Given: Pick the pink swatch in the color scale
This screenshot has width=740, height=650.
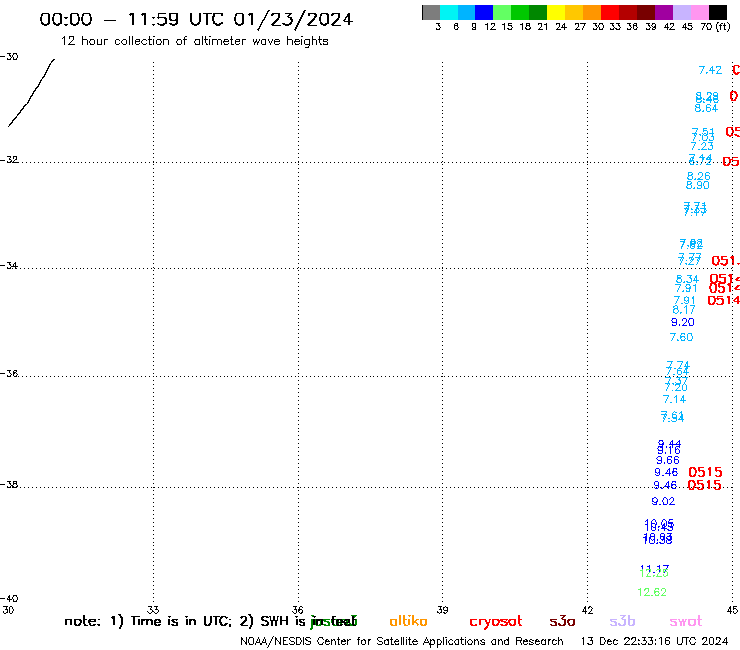Looking at the screenshot, I should (700, 12).
